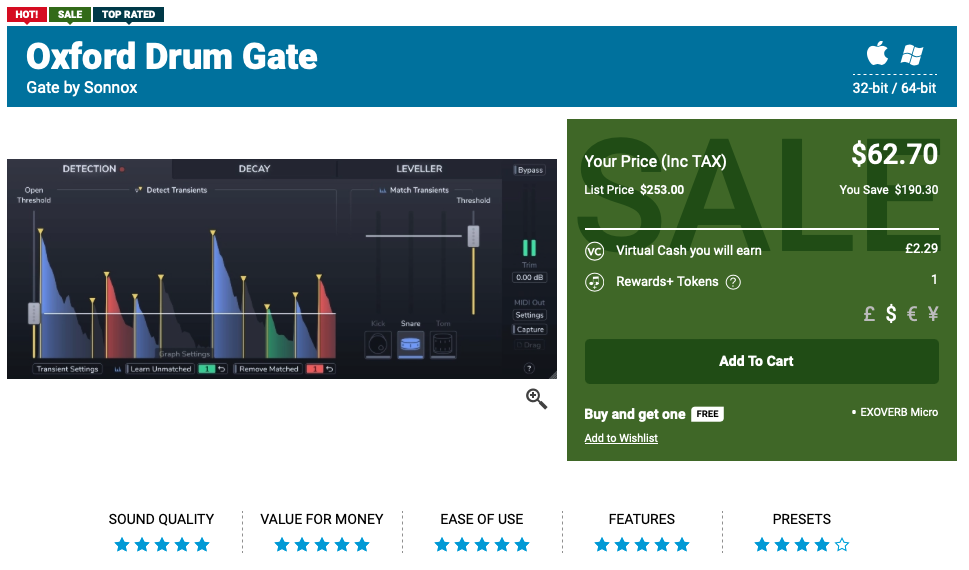Switch to the DECAY tab in plugin
The image size is (969, 570).
point(254,169)
